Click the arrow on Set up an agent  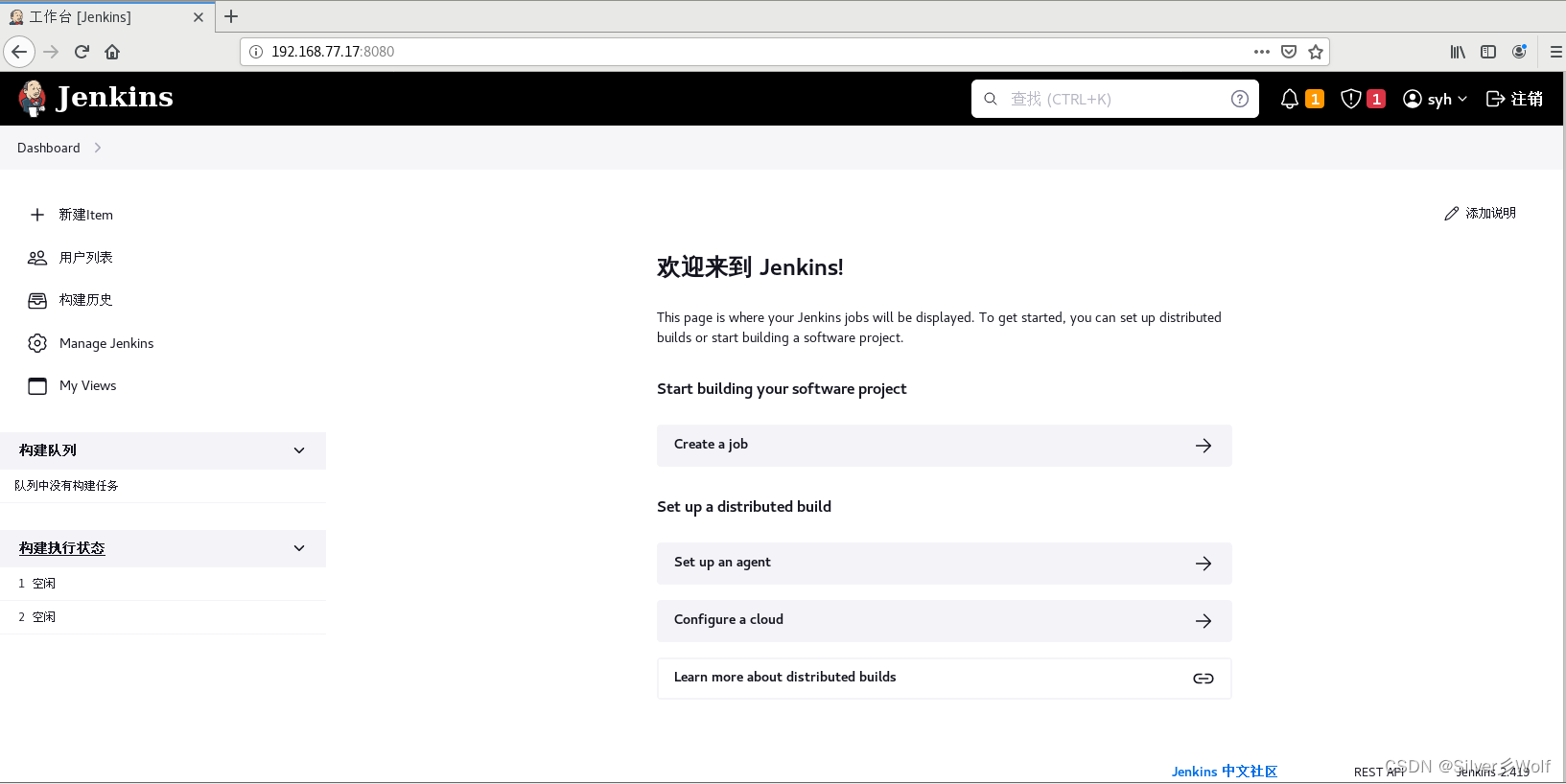coord(1204,564)
